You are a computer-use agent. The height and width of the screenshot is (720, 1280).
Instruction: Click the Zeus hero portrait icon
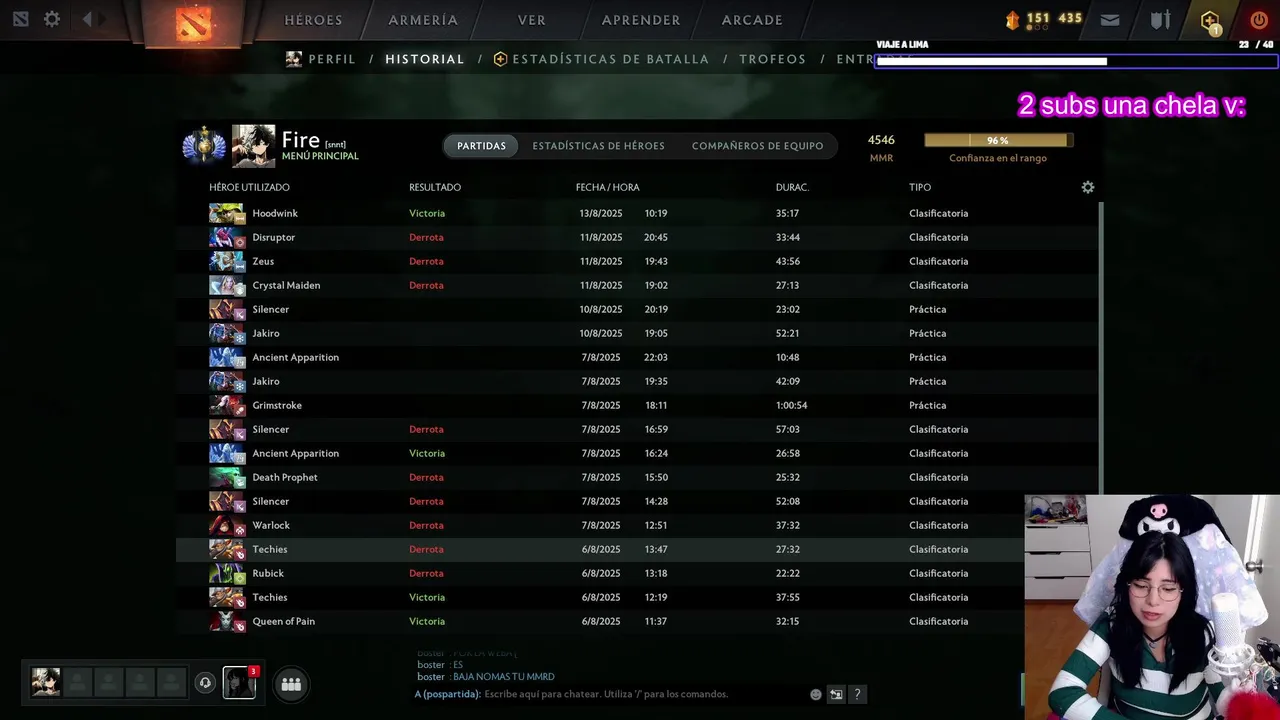[226, 261]
